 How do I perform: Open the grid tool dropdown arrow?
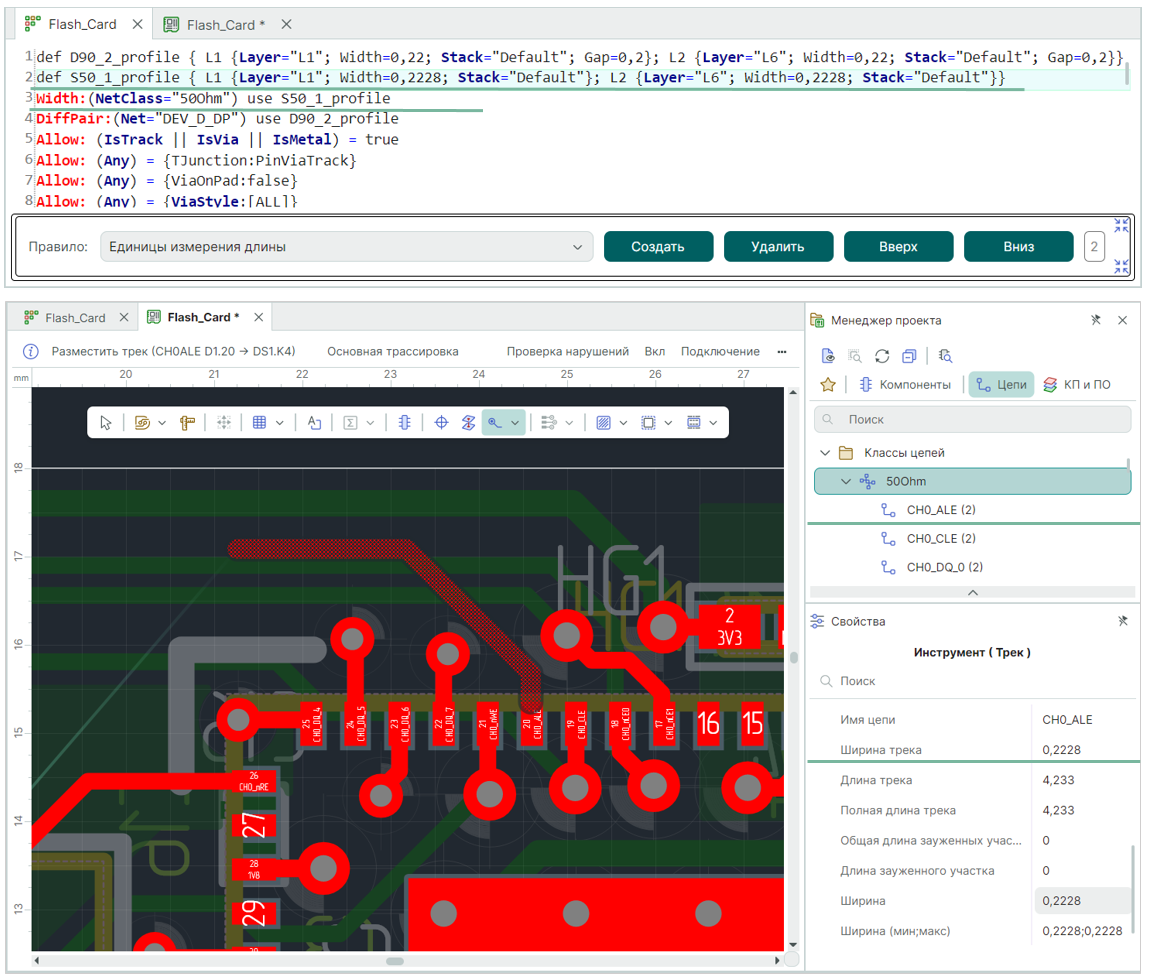point(280,423)
